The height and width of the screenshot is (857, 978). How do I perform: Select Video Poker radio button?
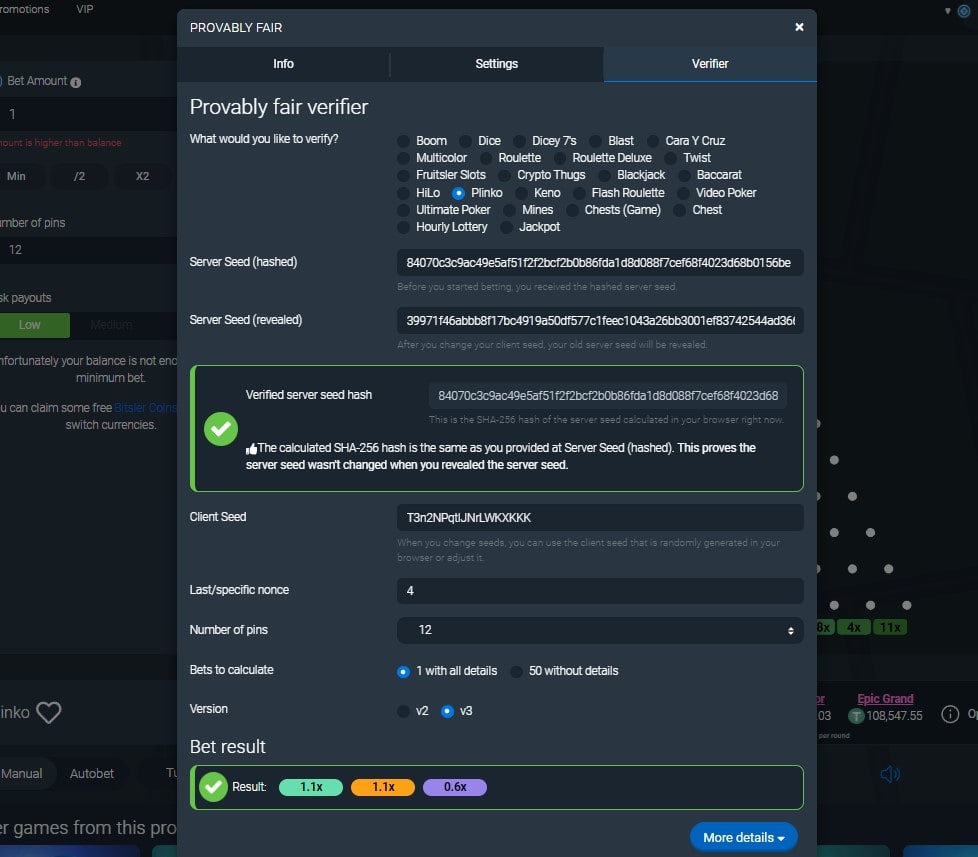[684, 193]
